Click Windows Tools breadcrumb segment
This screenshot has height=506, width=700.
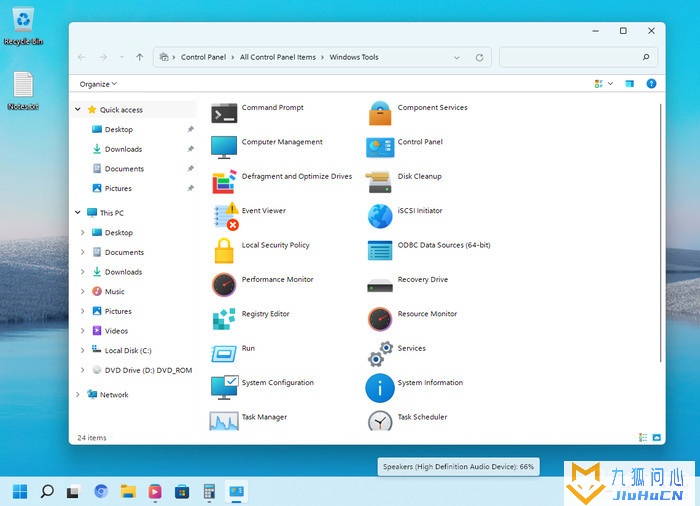(354, 57)
